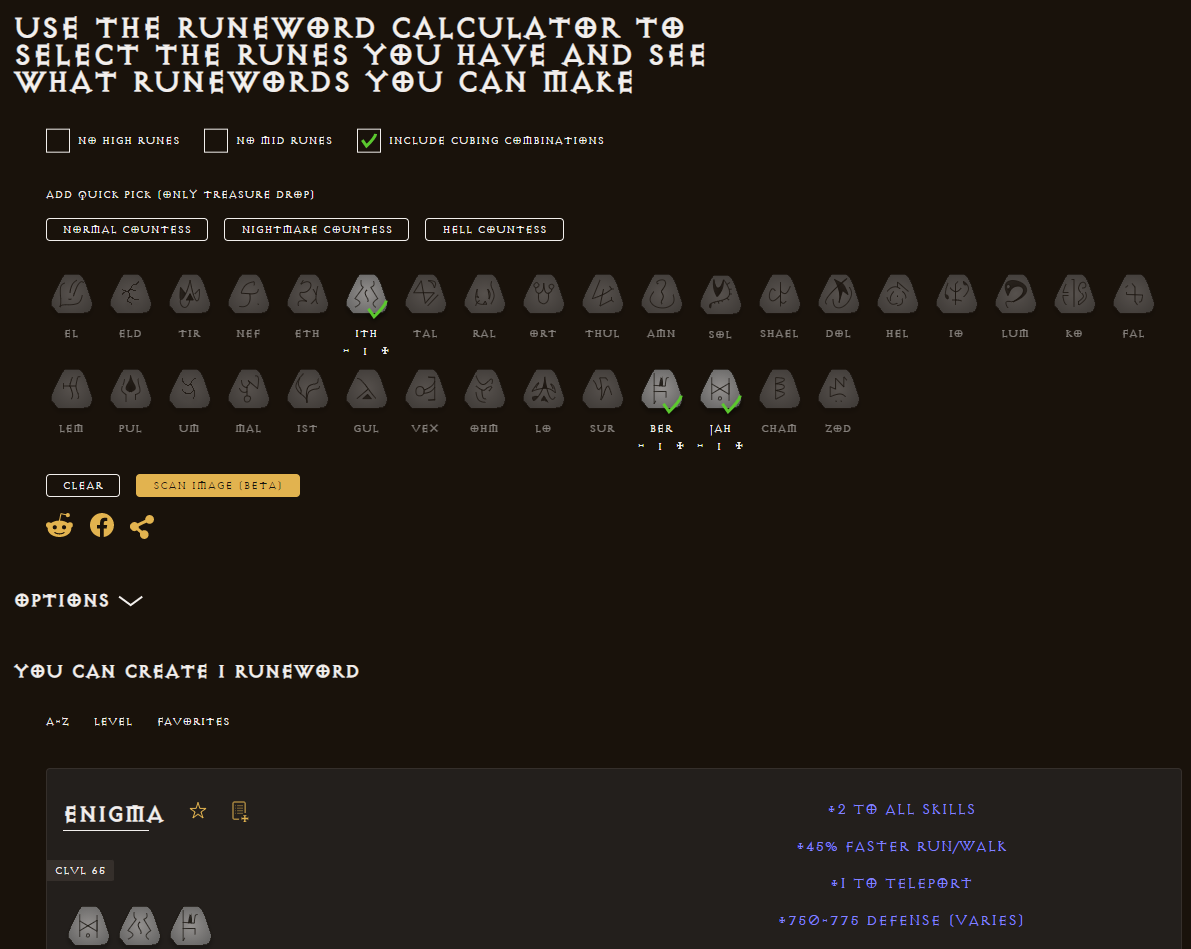The height and width of the screenshot is (949, 1191).
Task: Expand the Options section
Action: [78, 601]
